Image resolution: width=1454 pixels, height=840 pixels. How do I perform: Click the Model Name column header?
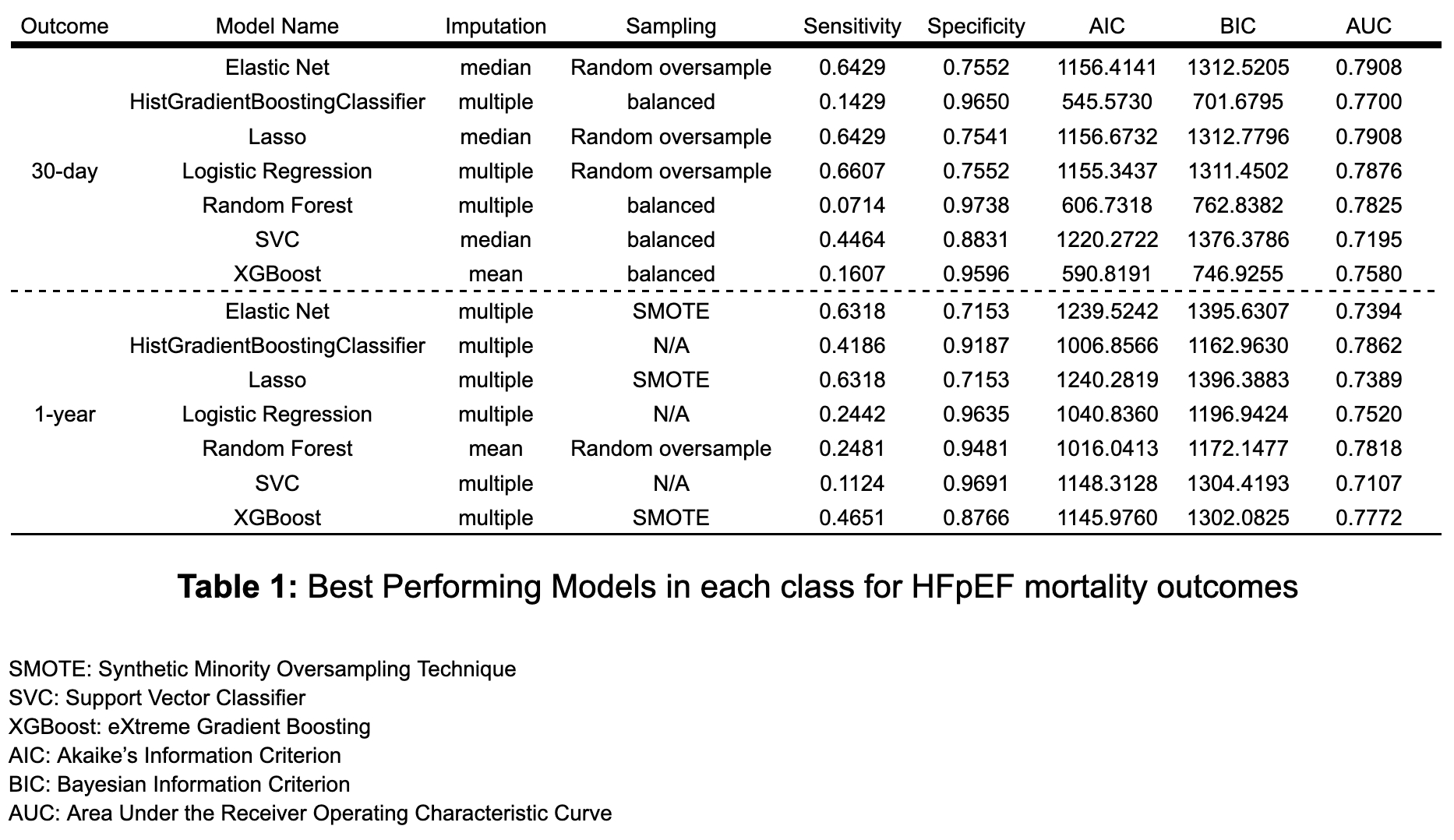277,26
